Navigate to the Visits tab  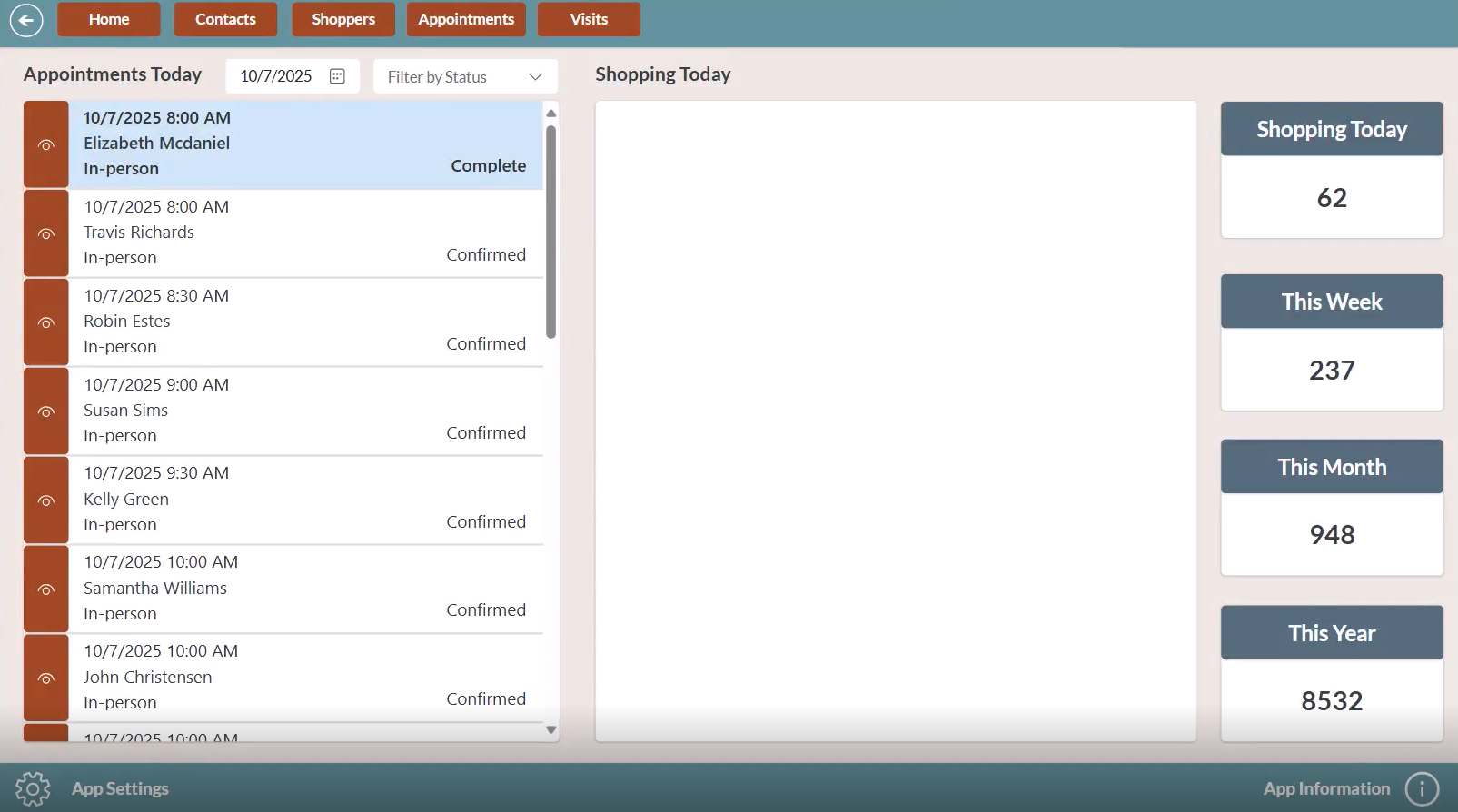589,19
